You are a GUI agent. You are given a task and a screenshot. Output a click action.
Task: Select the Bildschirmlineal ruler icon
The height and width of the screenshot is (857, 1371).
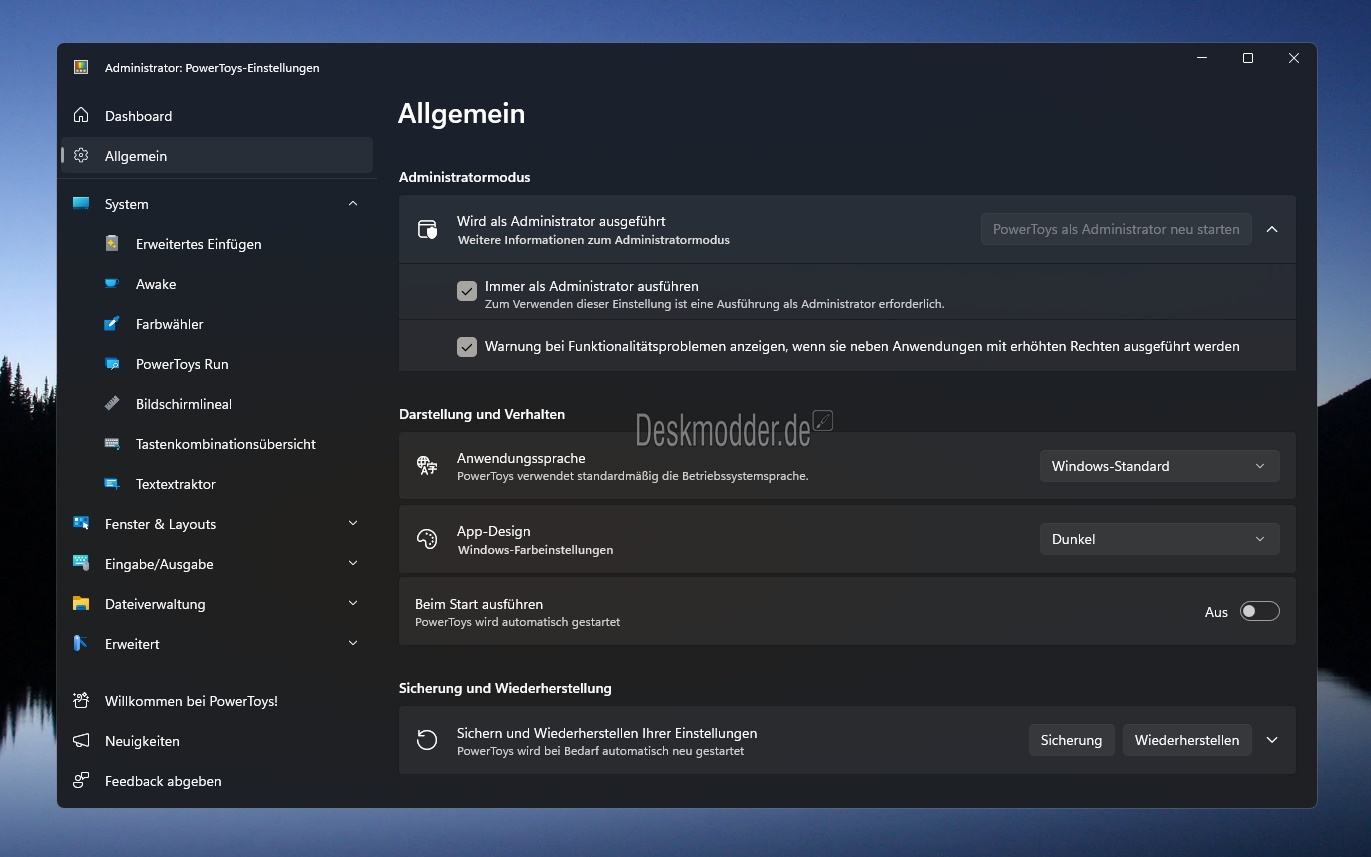click(x=113, y=404)
